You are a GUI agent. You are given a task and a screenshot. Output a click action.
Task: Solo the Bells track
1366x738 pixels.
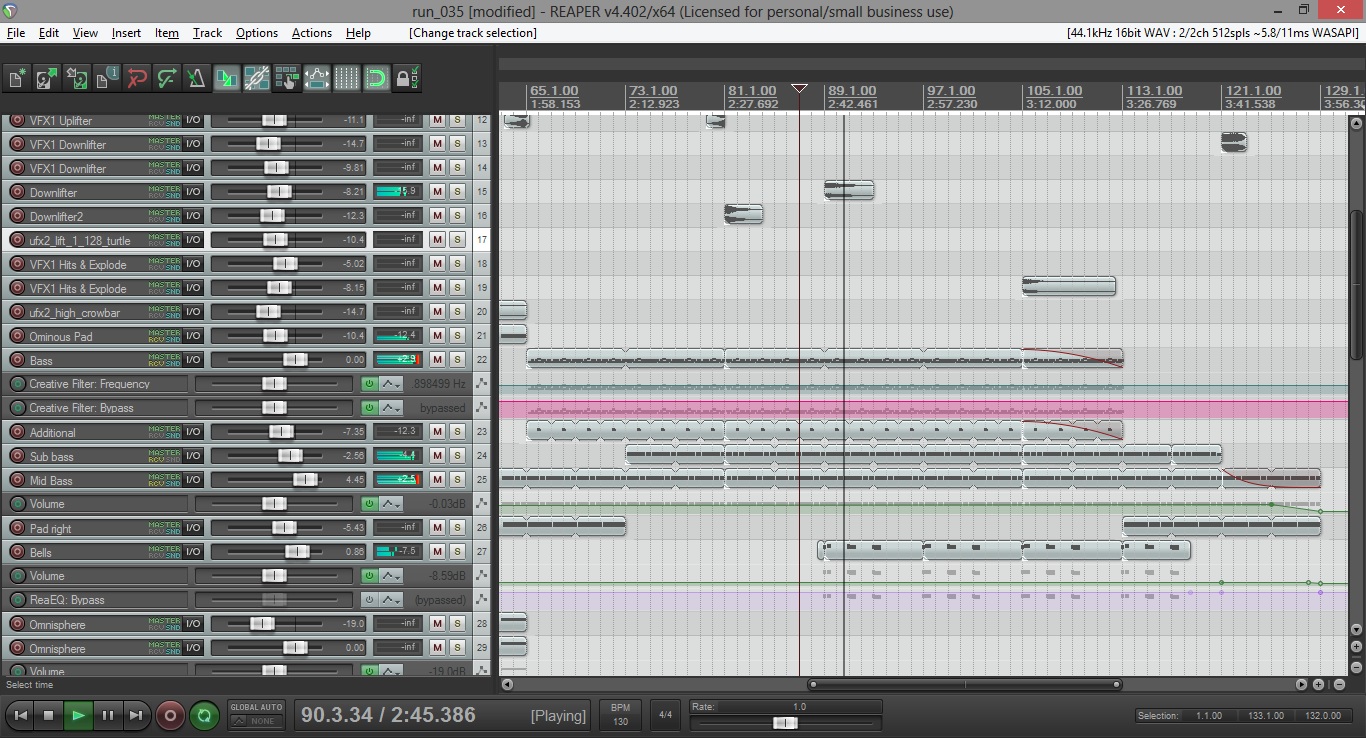pyautogui.click(x=457, y=552)
